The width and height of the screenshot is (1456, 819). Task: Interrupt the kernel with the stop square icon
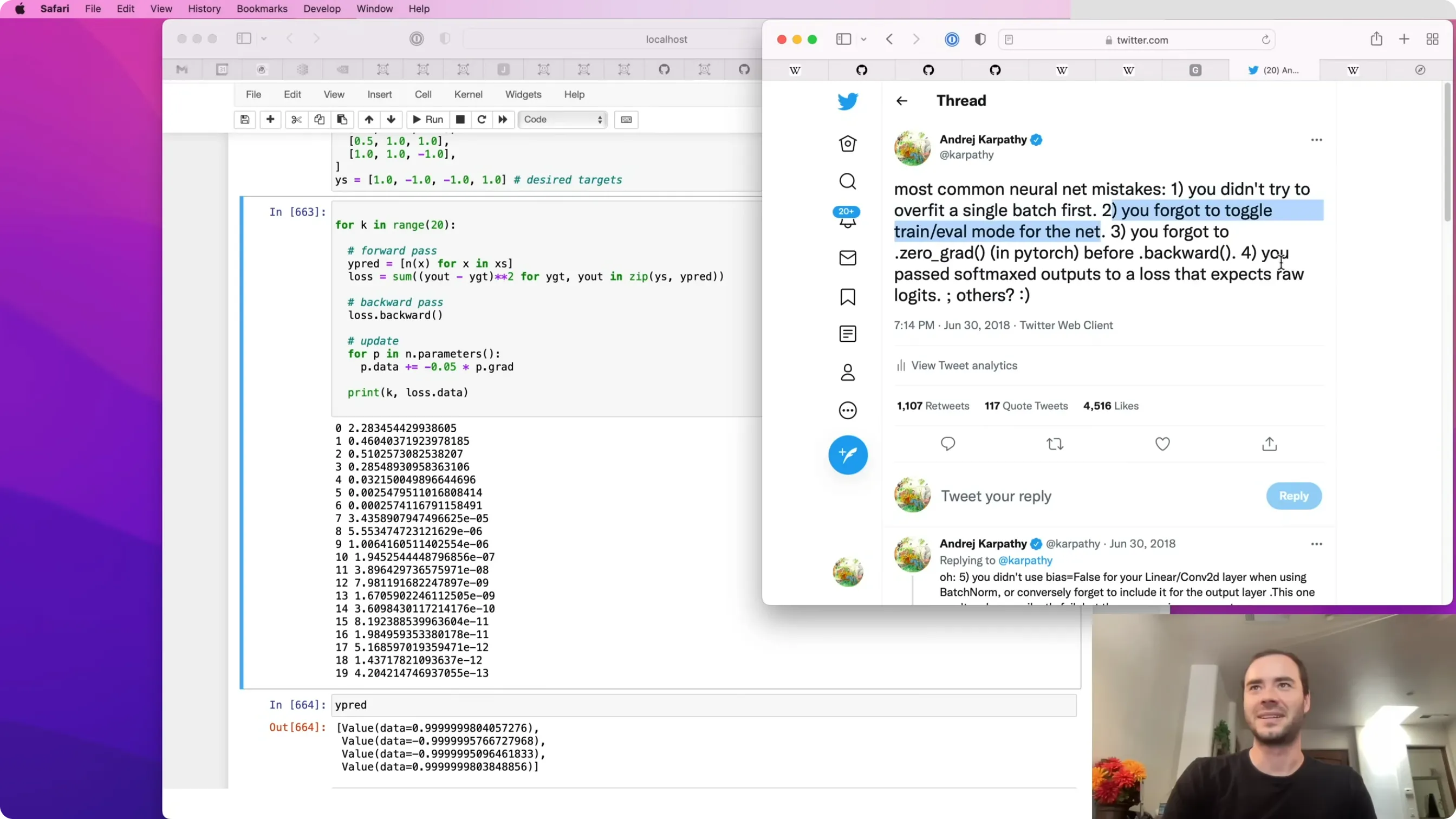[x=460, y=119]
